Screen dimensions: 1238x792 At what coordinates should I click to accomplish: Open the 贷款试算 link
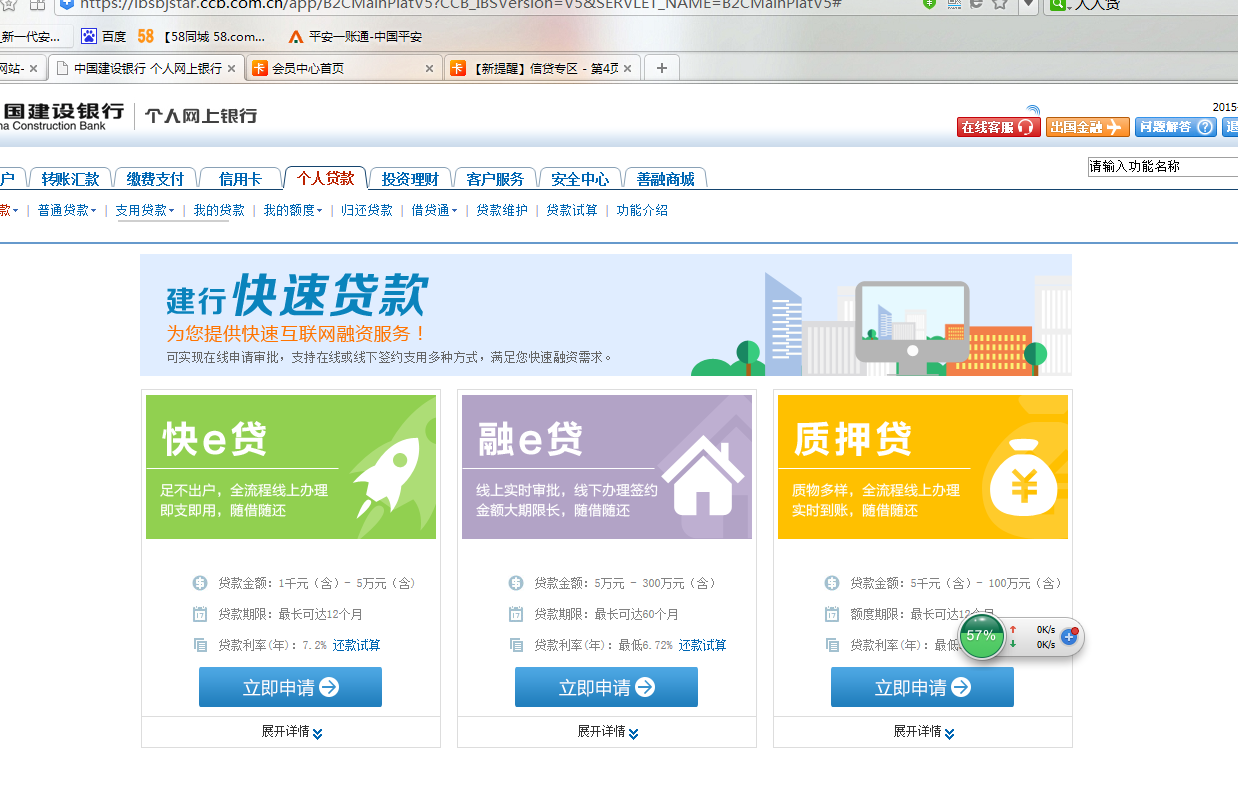572,211
